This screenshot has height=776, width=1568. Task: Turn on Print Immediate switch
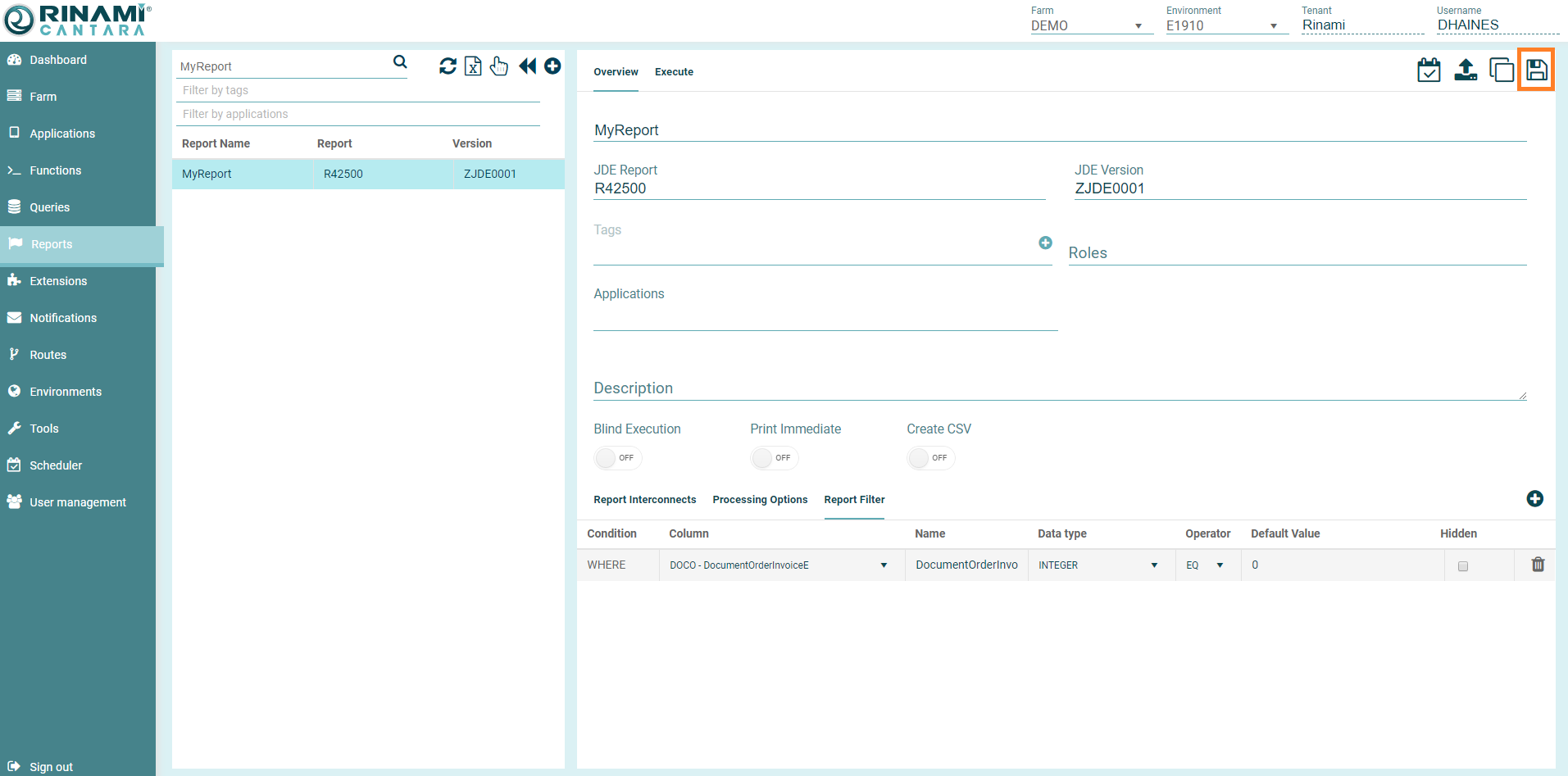click(x=774, y=458)
